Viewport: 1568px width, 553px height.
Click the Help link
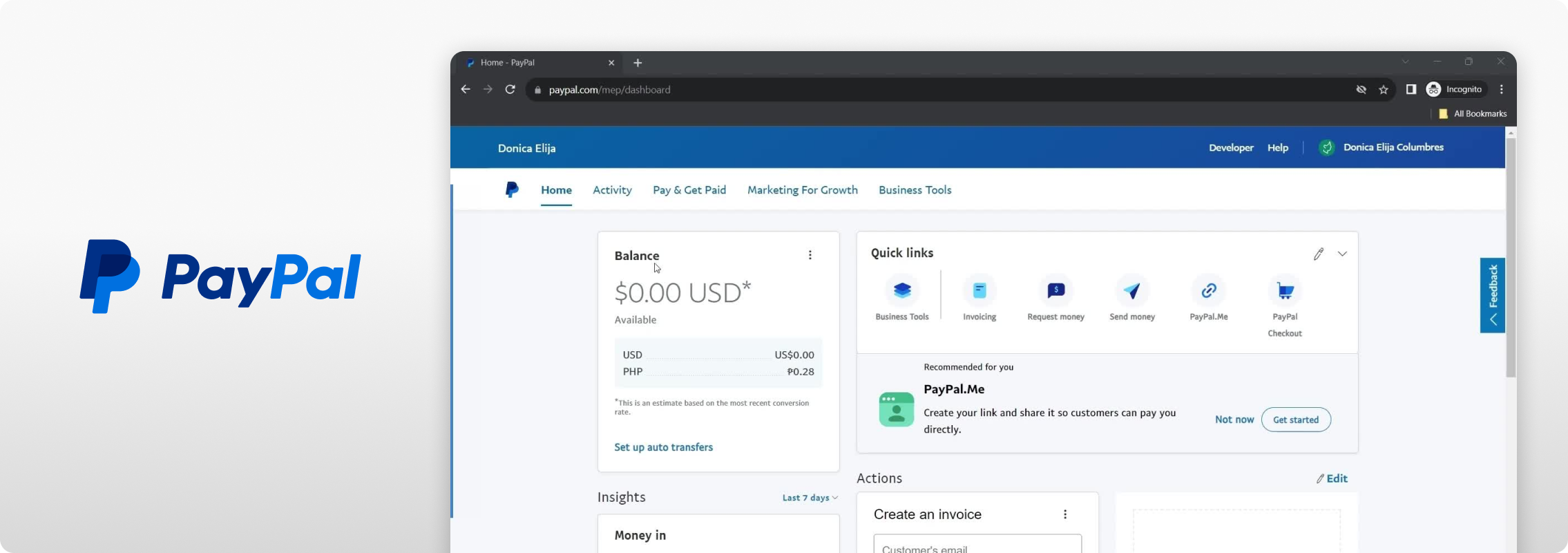coord(1278,148)
